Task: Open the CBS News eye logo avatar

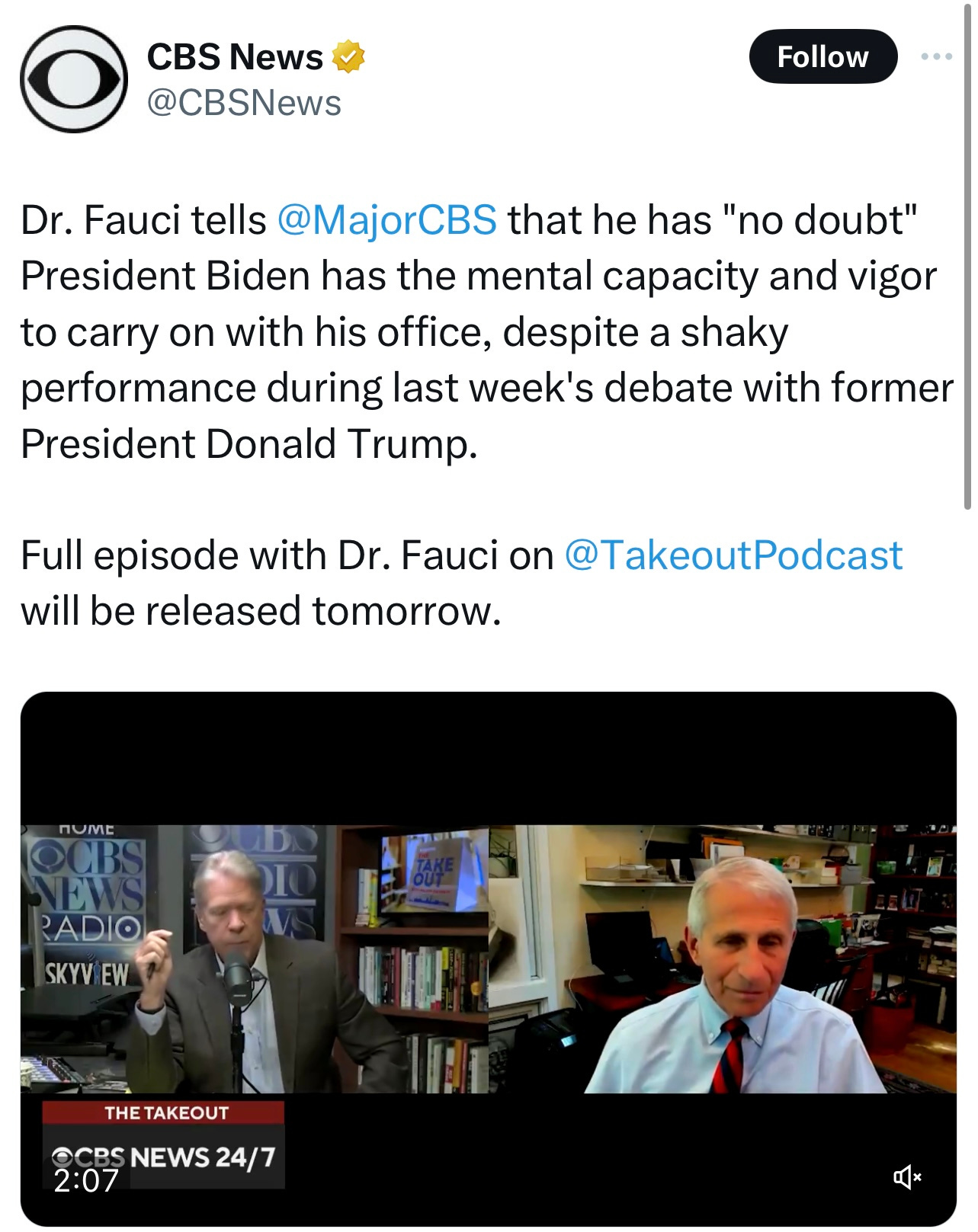Action: [x=74, y=79]
